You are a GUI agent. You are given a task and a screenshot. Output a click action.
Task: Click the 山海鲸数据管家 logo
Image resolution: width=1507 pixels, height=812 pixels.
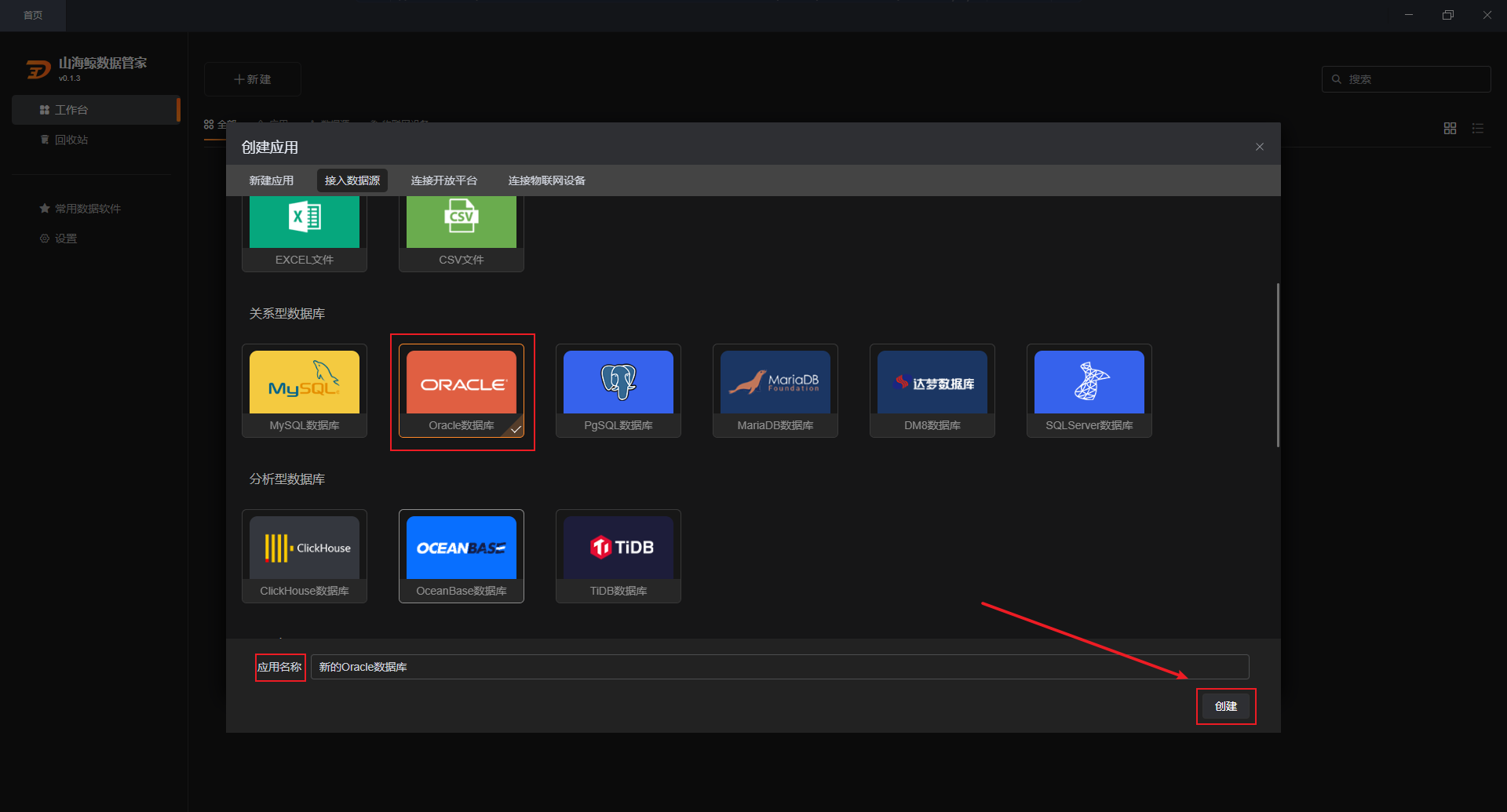click(38, 70)
